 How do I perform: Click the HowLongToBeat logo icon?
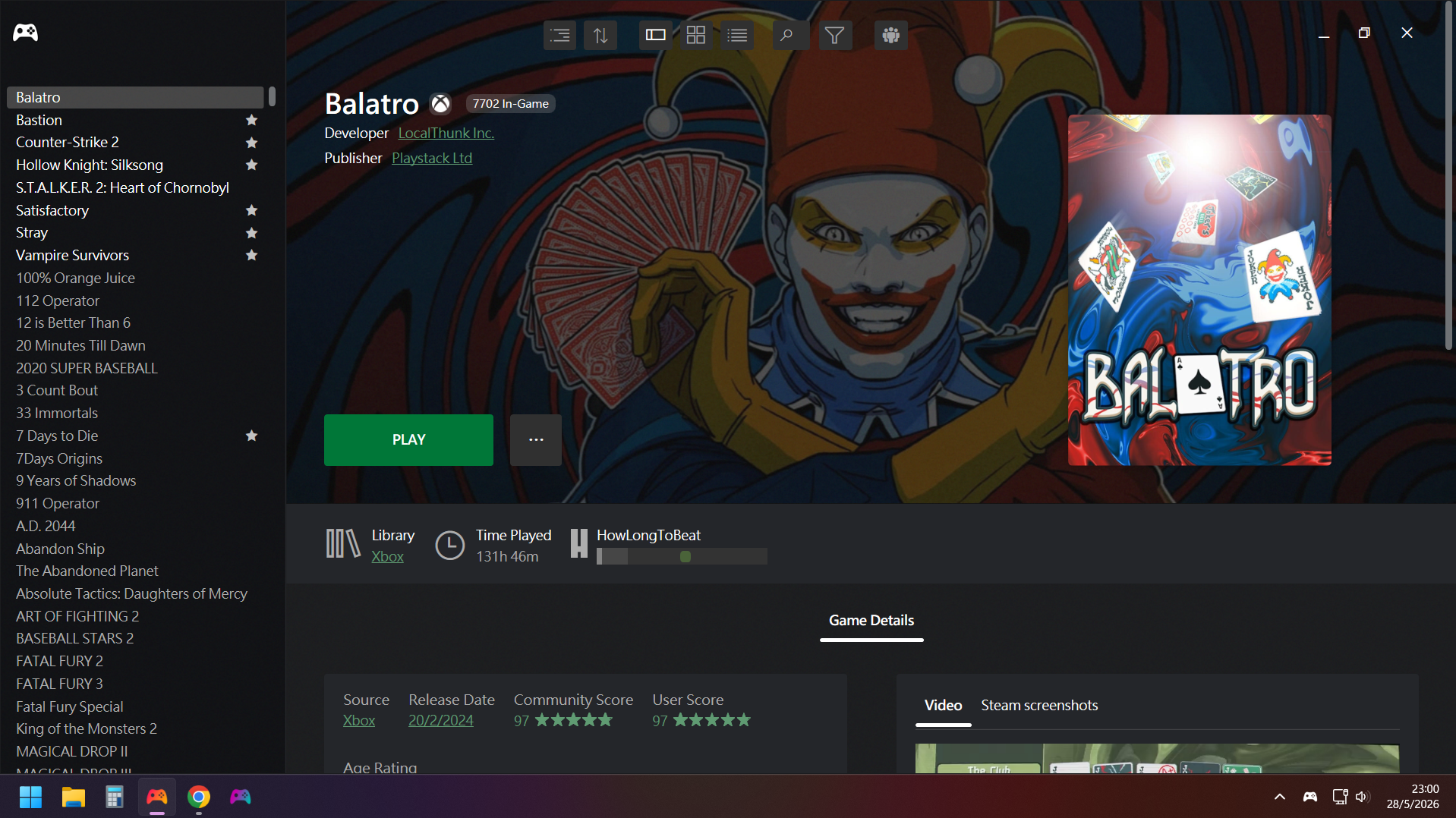(578, 544)
